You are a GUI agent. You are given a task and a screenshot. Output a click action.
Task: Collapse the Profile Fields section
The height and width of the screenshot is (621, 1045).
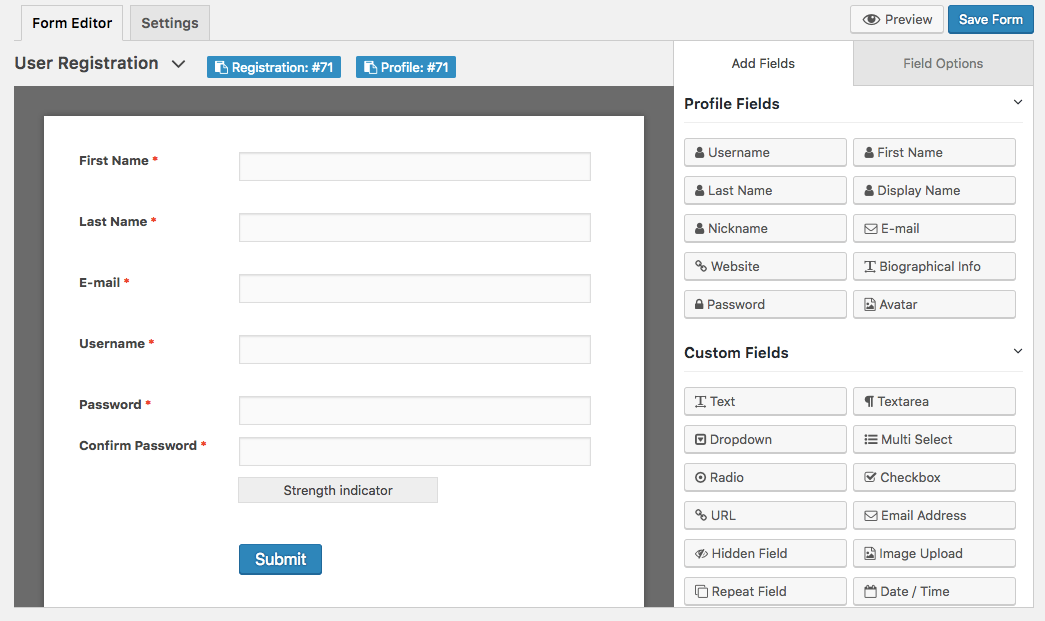pos(1017,102)
